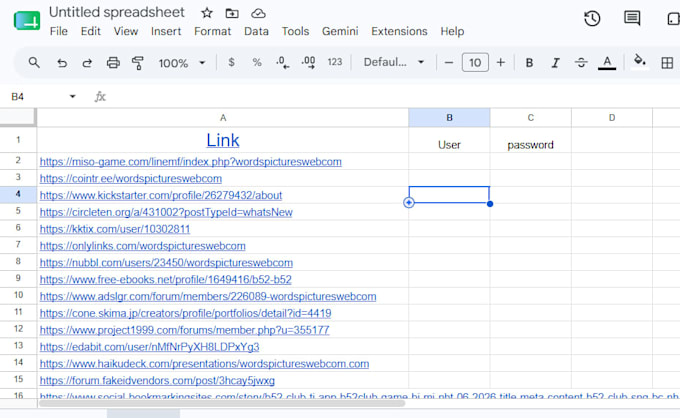
Task: Undo the last action
Action: [62, 63]
